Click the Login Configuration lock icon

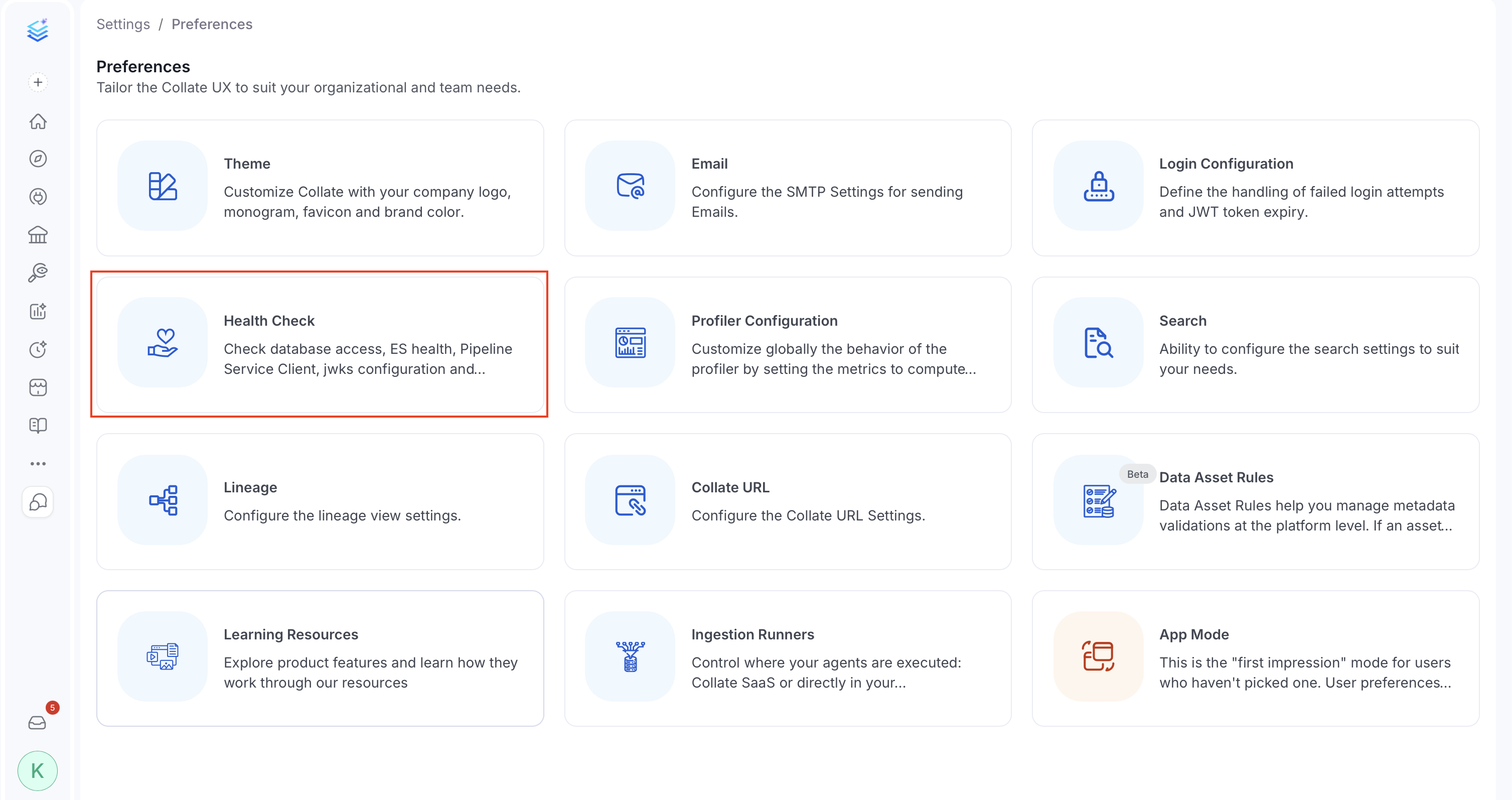(1098, 186)
